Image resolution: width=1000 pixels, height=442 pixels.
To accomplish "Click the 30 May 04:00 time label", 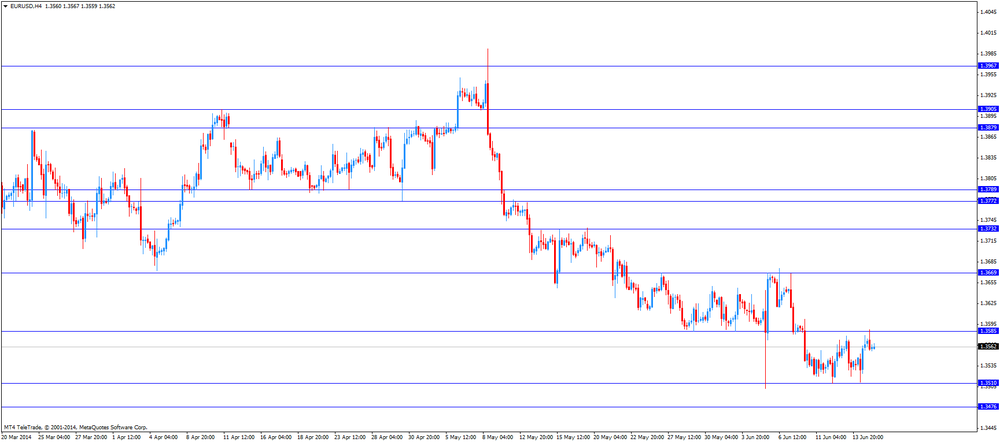I will [x=719, y=438].
